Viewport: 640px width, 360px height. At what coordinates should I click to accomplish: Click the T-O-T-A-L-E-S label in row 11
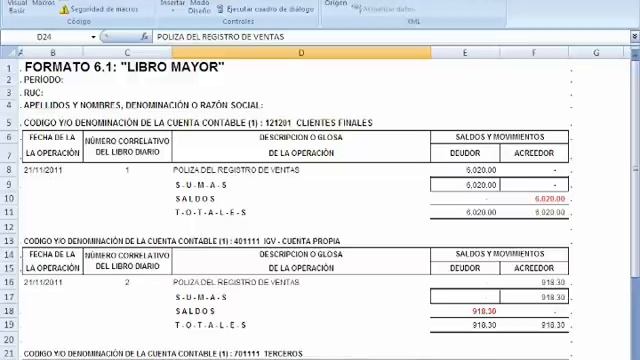pos(211,212)
